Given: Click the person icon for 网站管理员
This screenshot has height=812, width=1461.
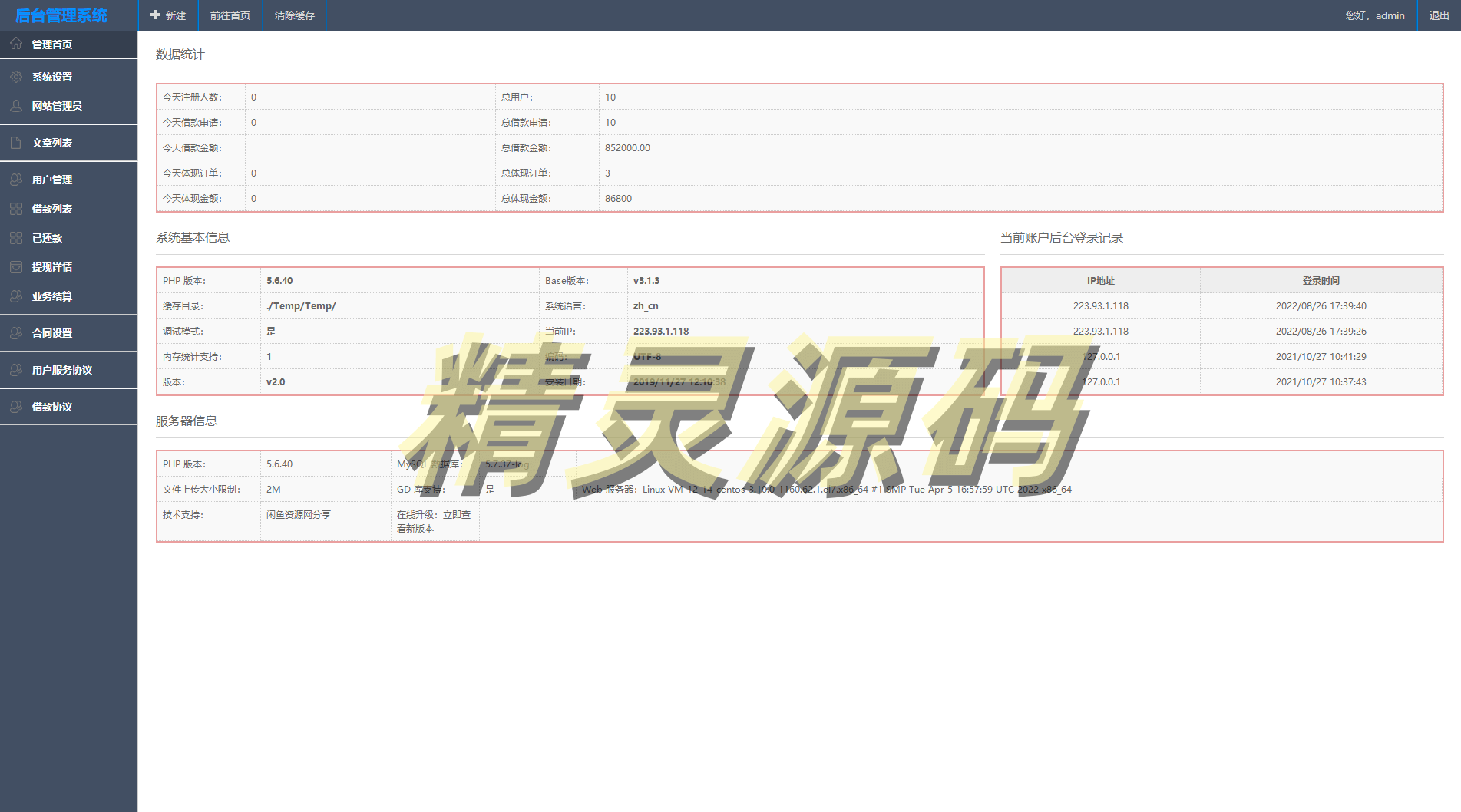Looking at the screenshot, I should pyautogui.click(x=16, y=106).
